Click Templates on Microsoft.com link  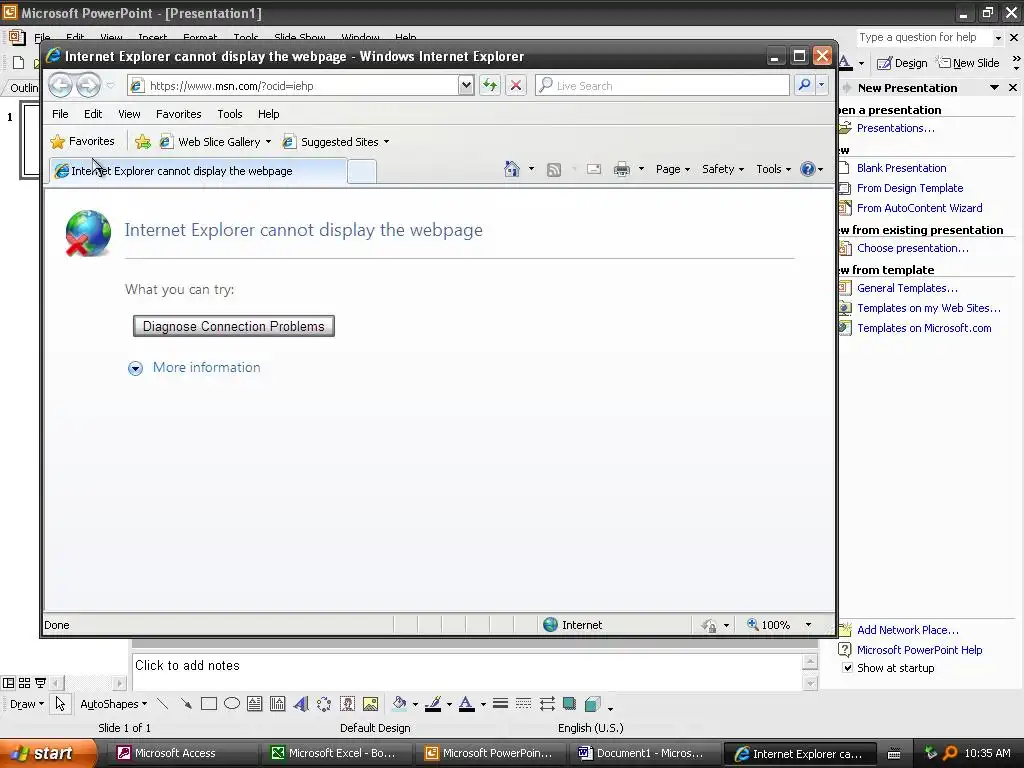coord(924,328)
